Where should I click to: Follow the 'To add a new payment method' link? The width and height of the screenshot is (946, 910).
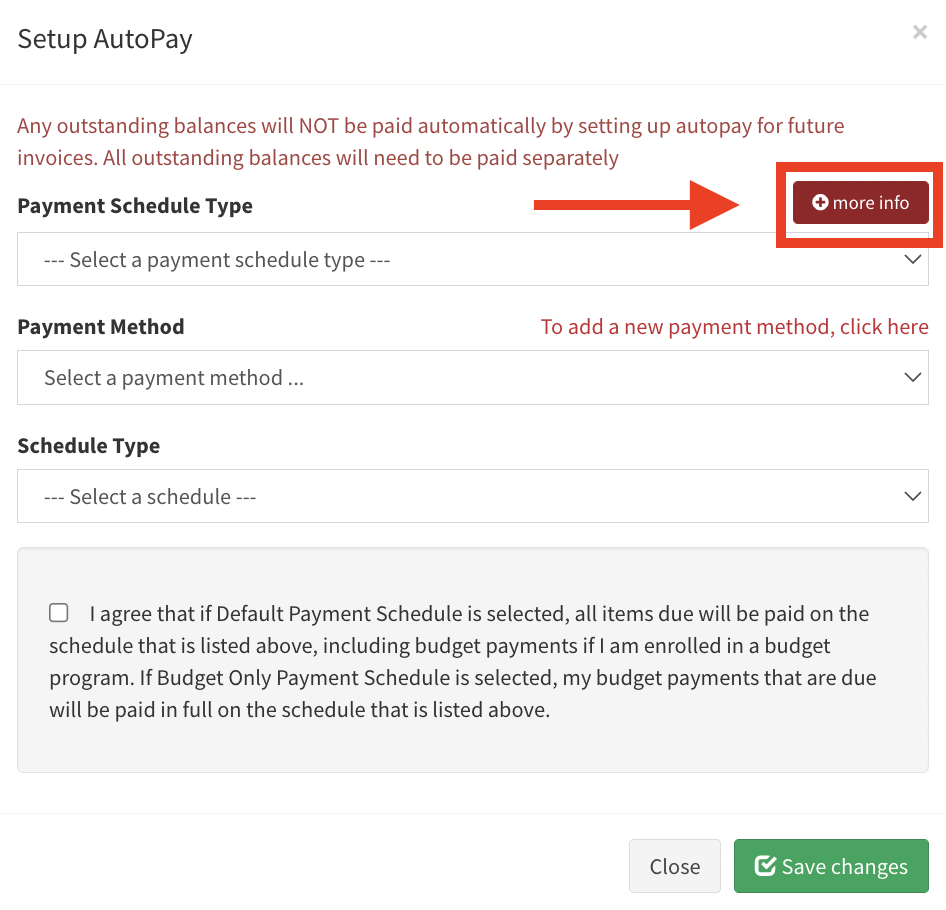734,327
